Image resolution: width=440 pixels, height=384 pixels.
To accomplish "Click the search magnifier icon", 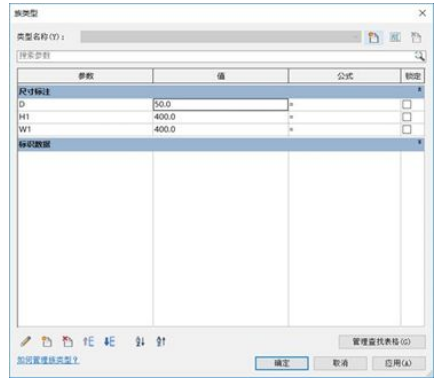I will 419,56.
